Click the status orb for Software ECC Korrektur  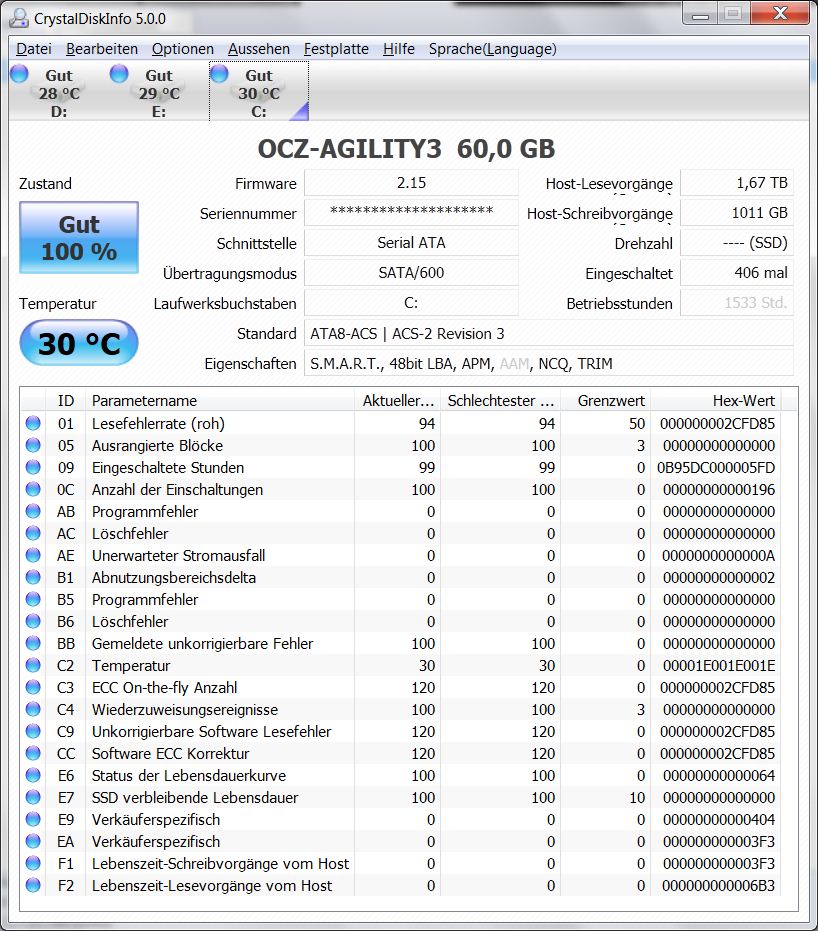[33, 753]
